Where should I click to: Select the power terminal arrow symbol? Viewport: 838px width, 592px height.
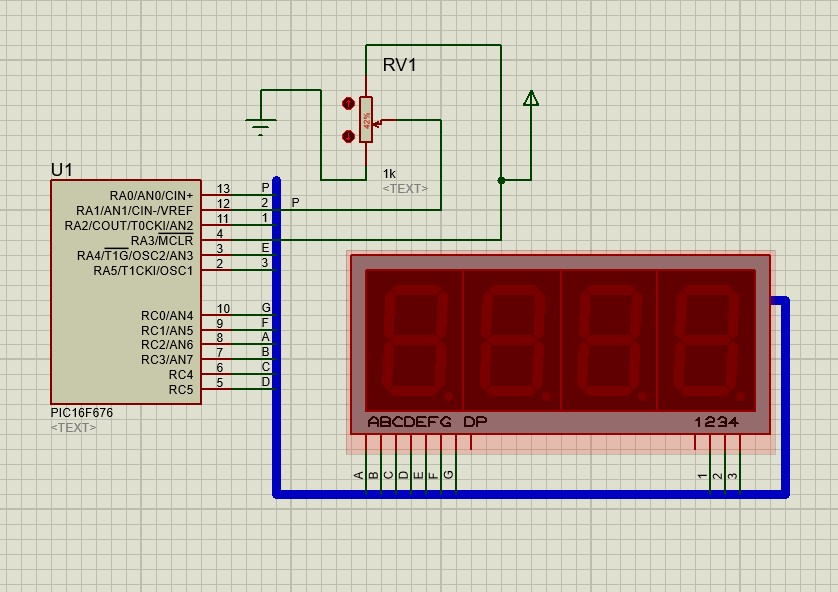[531, 98]
